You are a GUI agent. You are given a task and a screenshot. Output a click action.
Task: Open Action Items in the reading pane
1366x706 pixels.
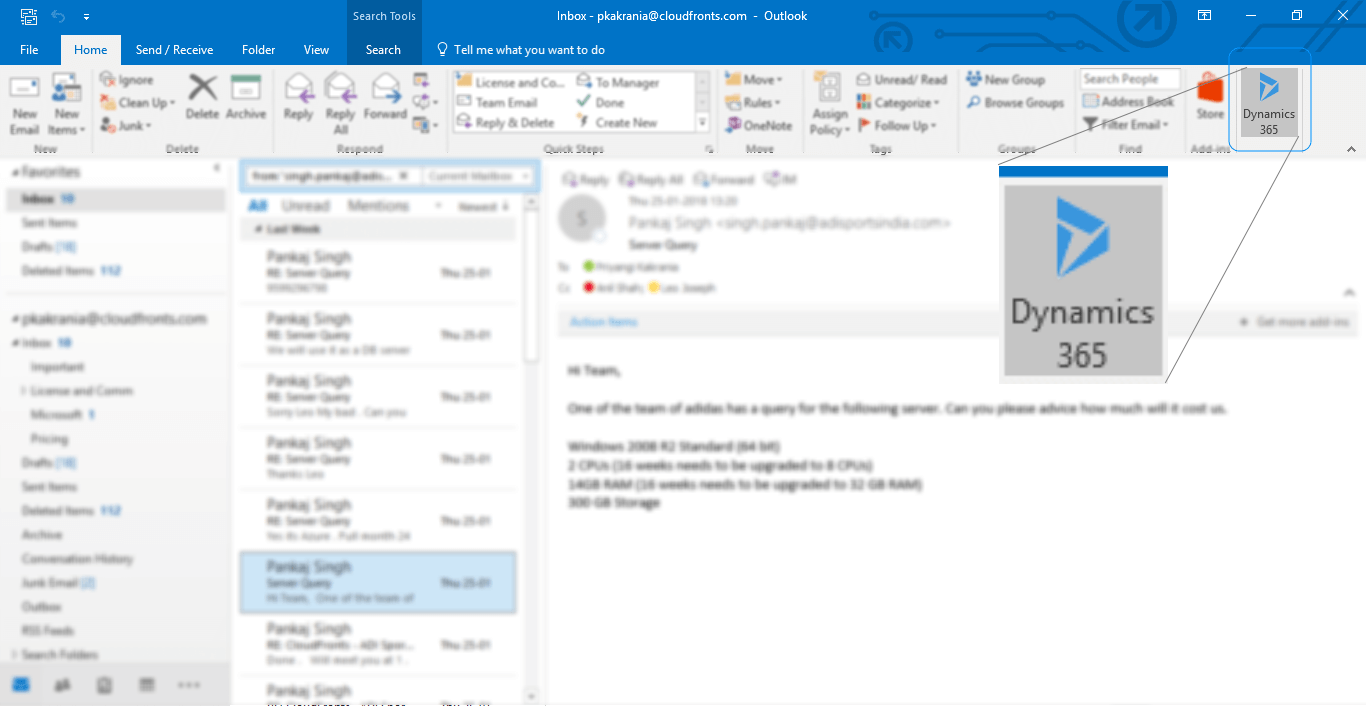click(604, 322)
